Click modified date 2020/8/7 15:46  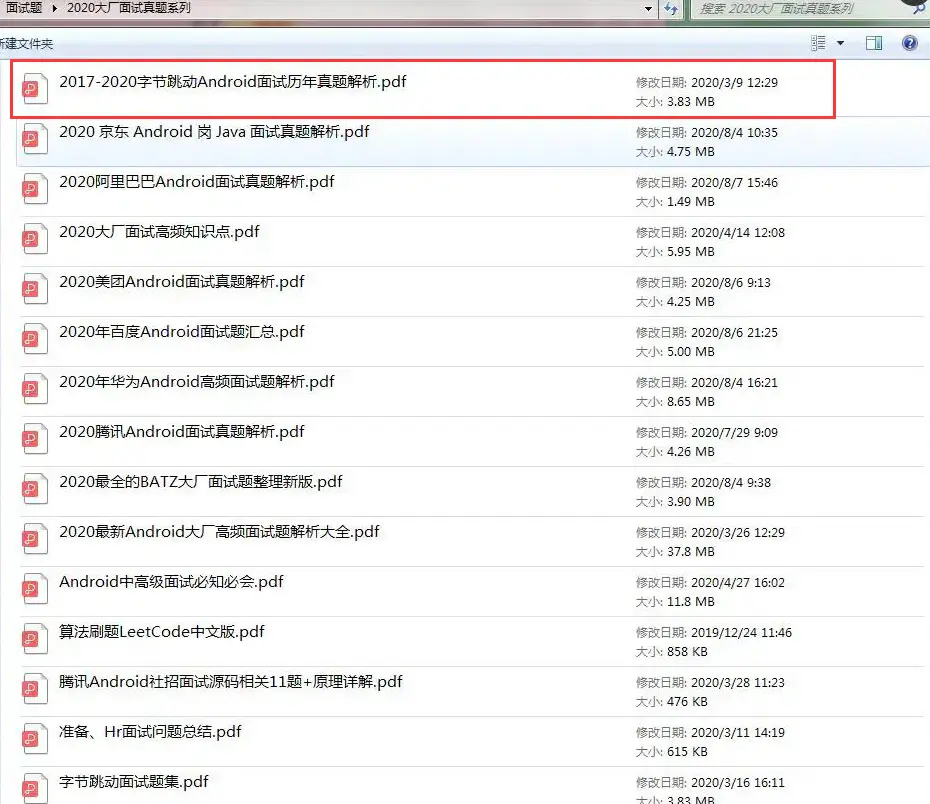point(734,183)
